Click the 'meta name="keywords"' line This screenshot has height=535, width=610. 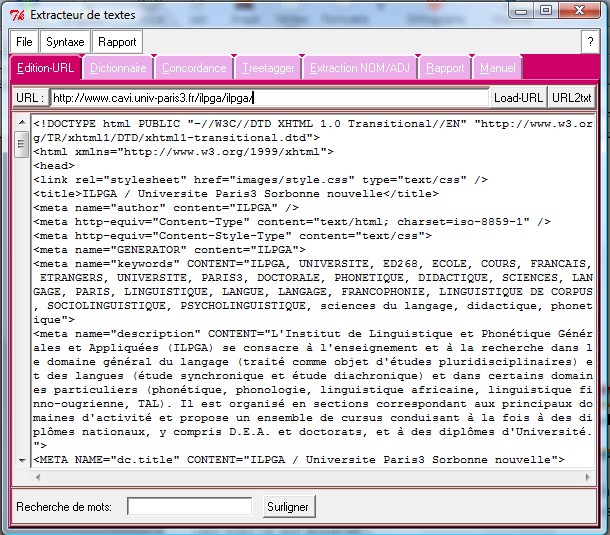pos(313,292)
